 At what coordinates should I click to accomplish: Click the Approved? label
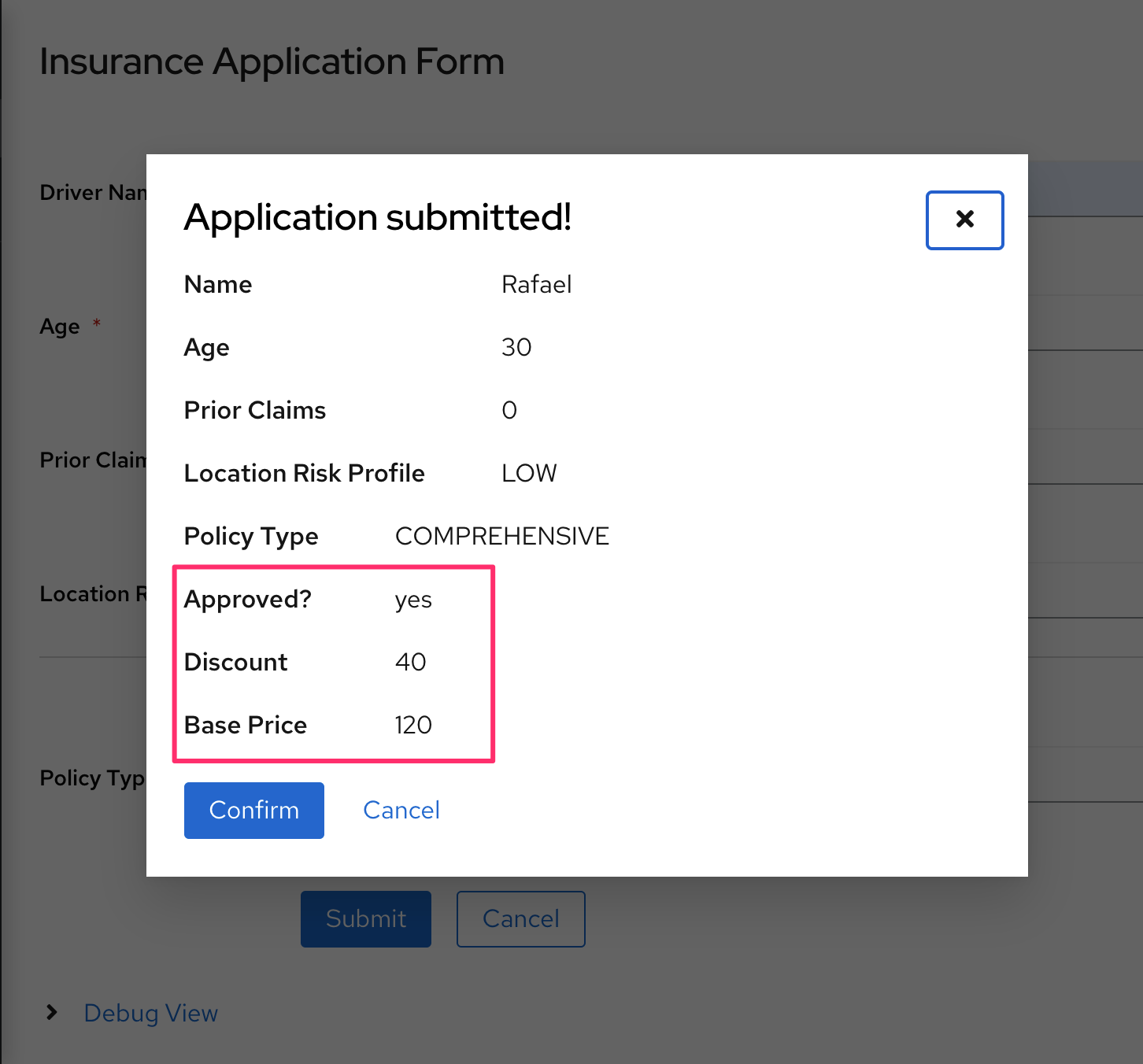(x=248, y=600)
